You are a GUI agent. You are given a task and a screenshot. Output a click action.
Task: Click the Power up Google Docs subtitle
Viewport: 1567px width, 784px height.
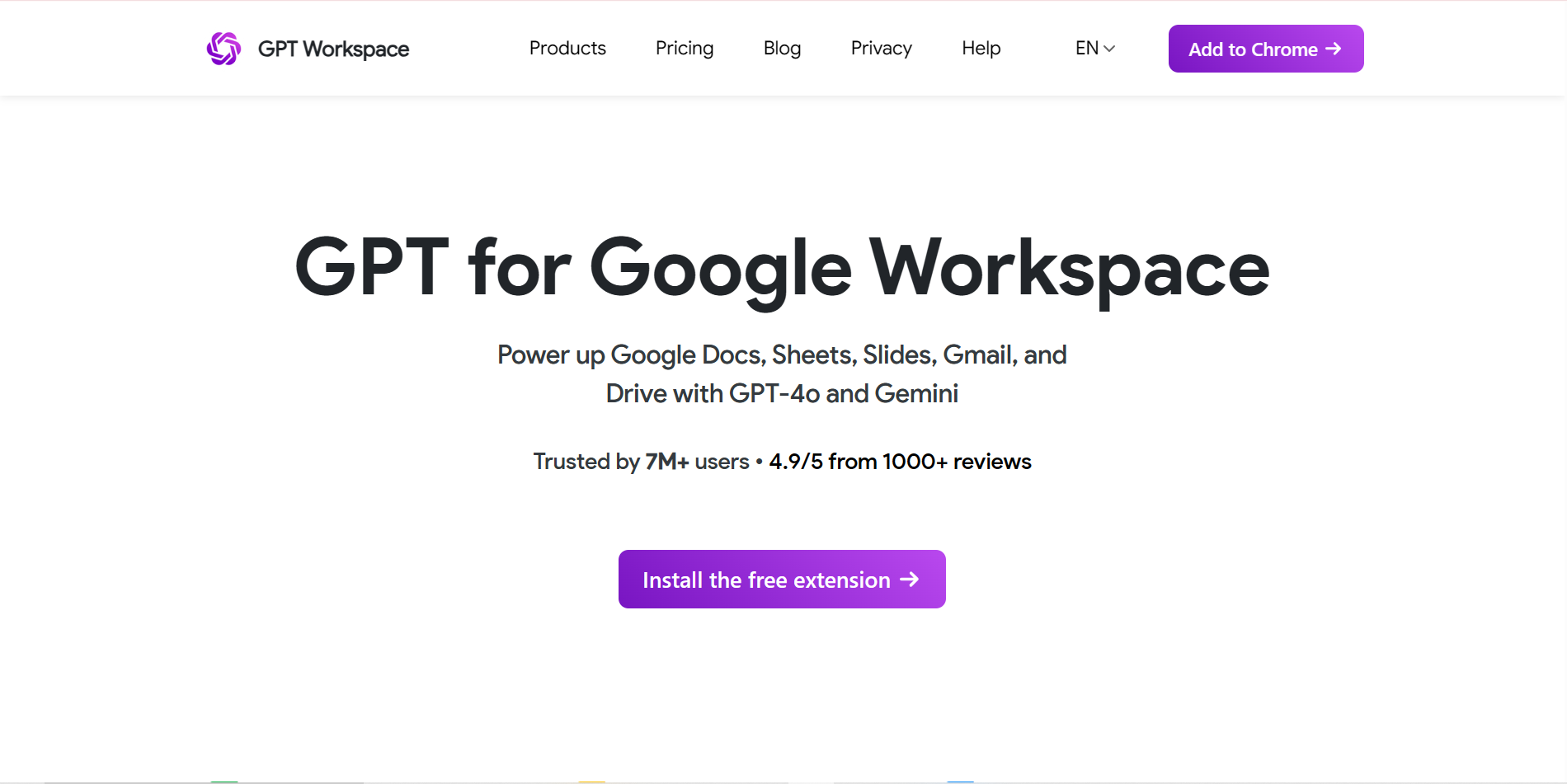pos(782,374)
